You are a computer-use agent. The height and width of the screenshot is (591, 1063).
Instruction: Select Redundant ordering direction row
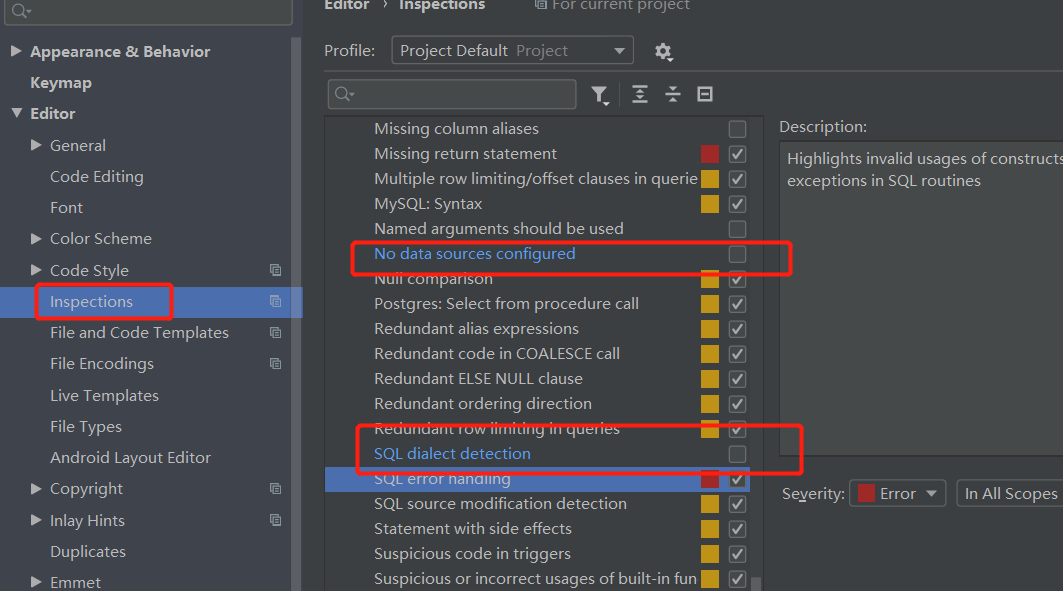(x=537, y=404)
